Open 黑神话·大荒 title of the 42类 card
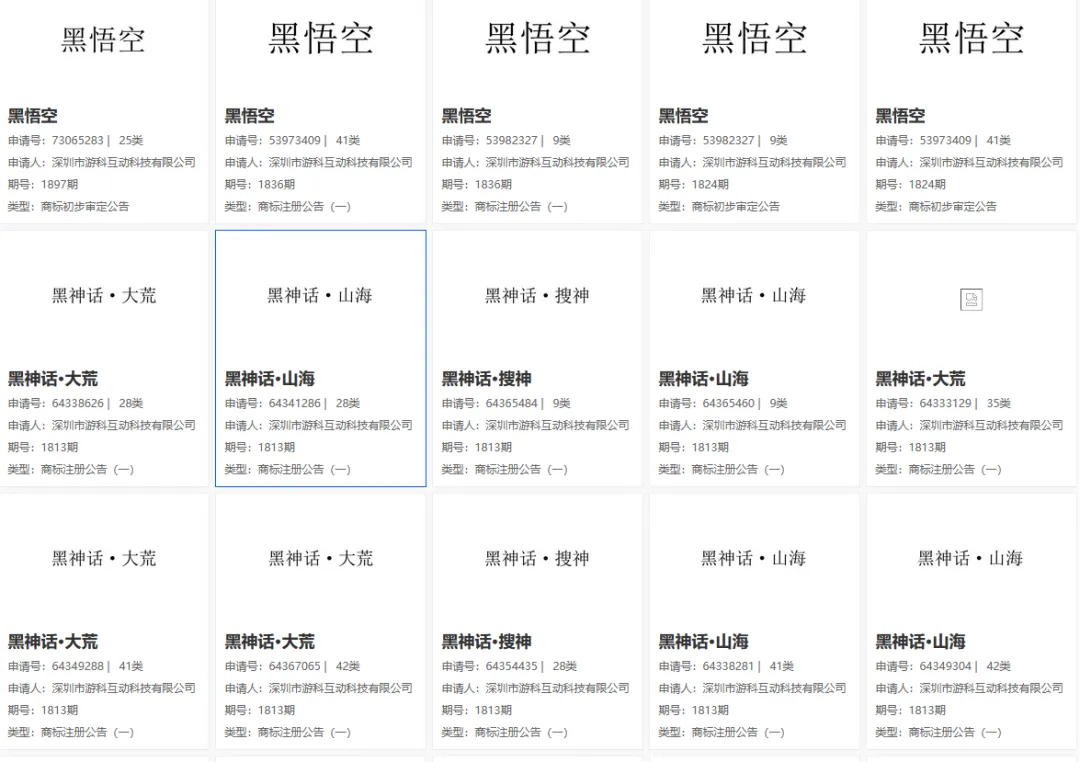The height and width of the screenshot is (762, 1080). [x=270, y=642]
